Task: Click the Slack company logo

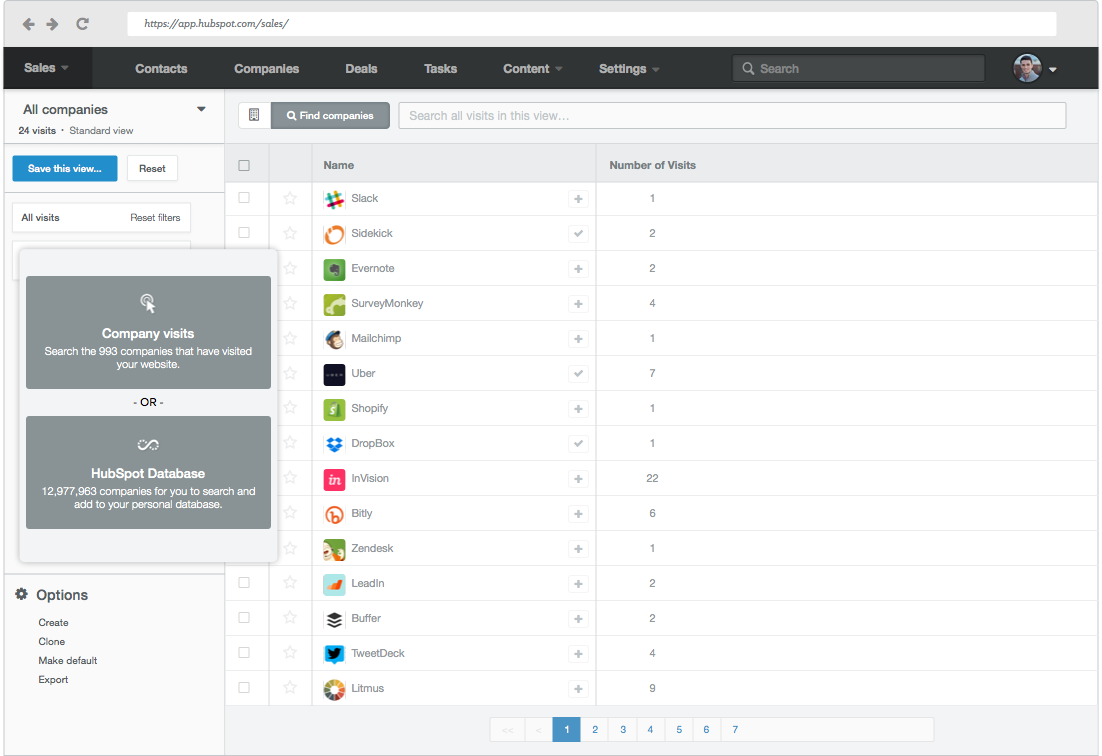Action: point(334,199)
